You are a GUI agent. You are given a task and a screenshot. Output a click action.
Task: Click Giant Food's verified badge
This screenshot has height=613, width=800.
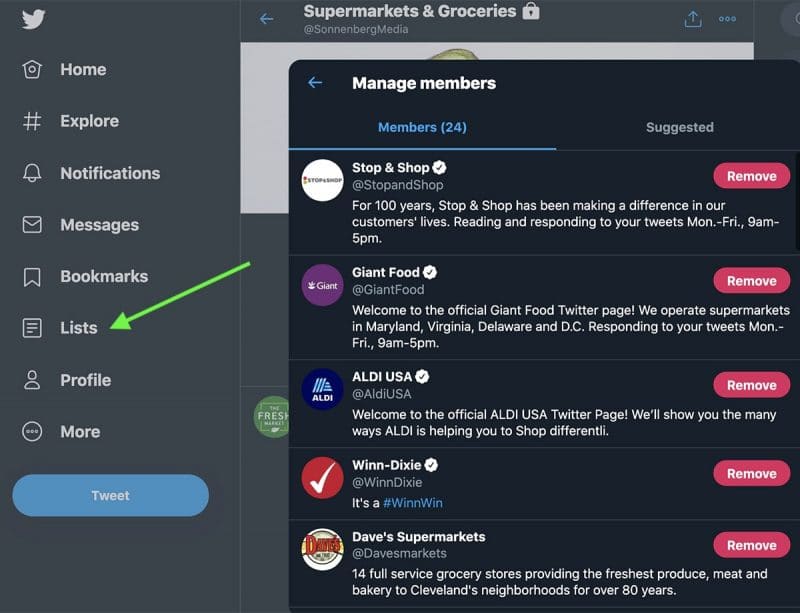tap(432, 272)
